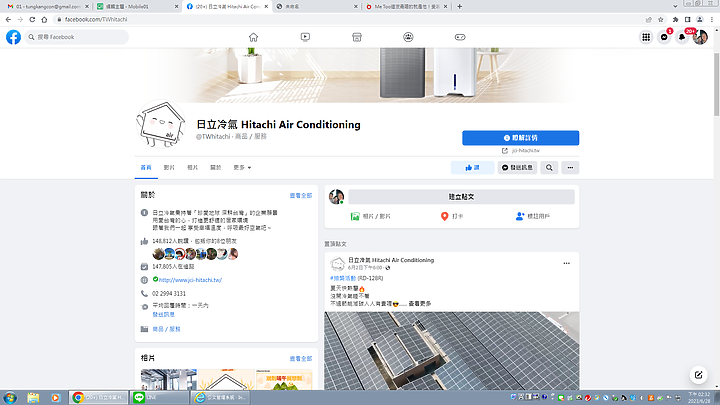Image resolution: width=720 pixels, height=405 pixels.
Task: Open post author Hitachi Air Conditioning link
Action: click(391, 260)
